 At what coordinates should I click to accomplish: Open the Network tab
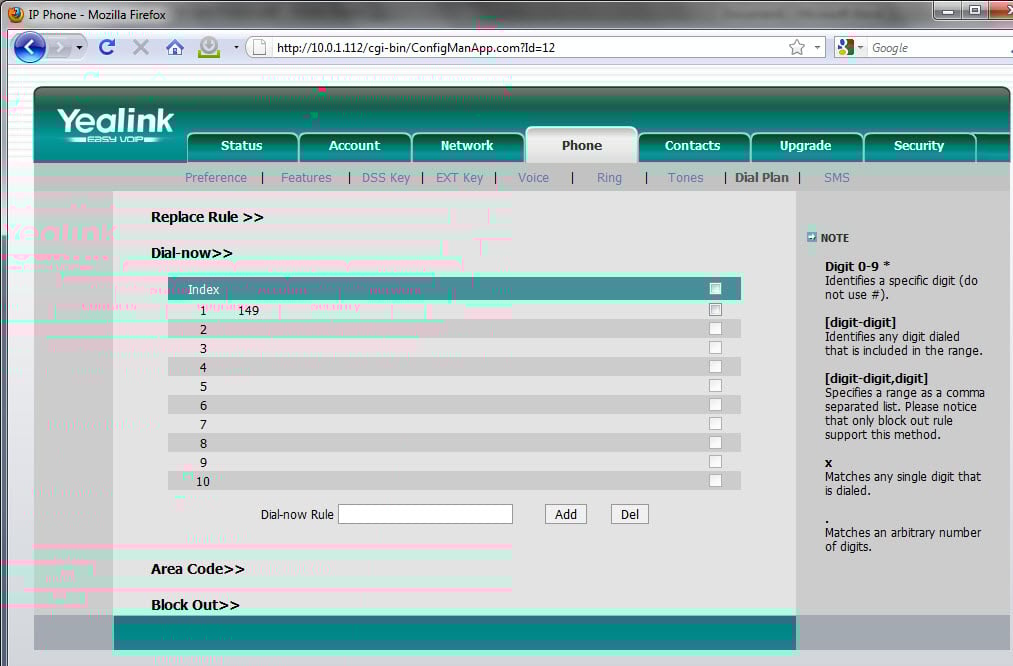click(467, 146)
